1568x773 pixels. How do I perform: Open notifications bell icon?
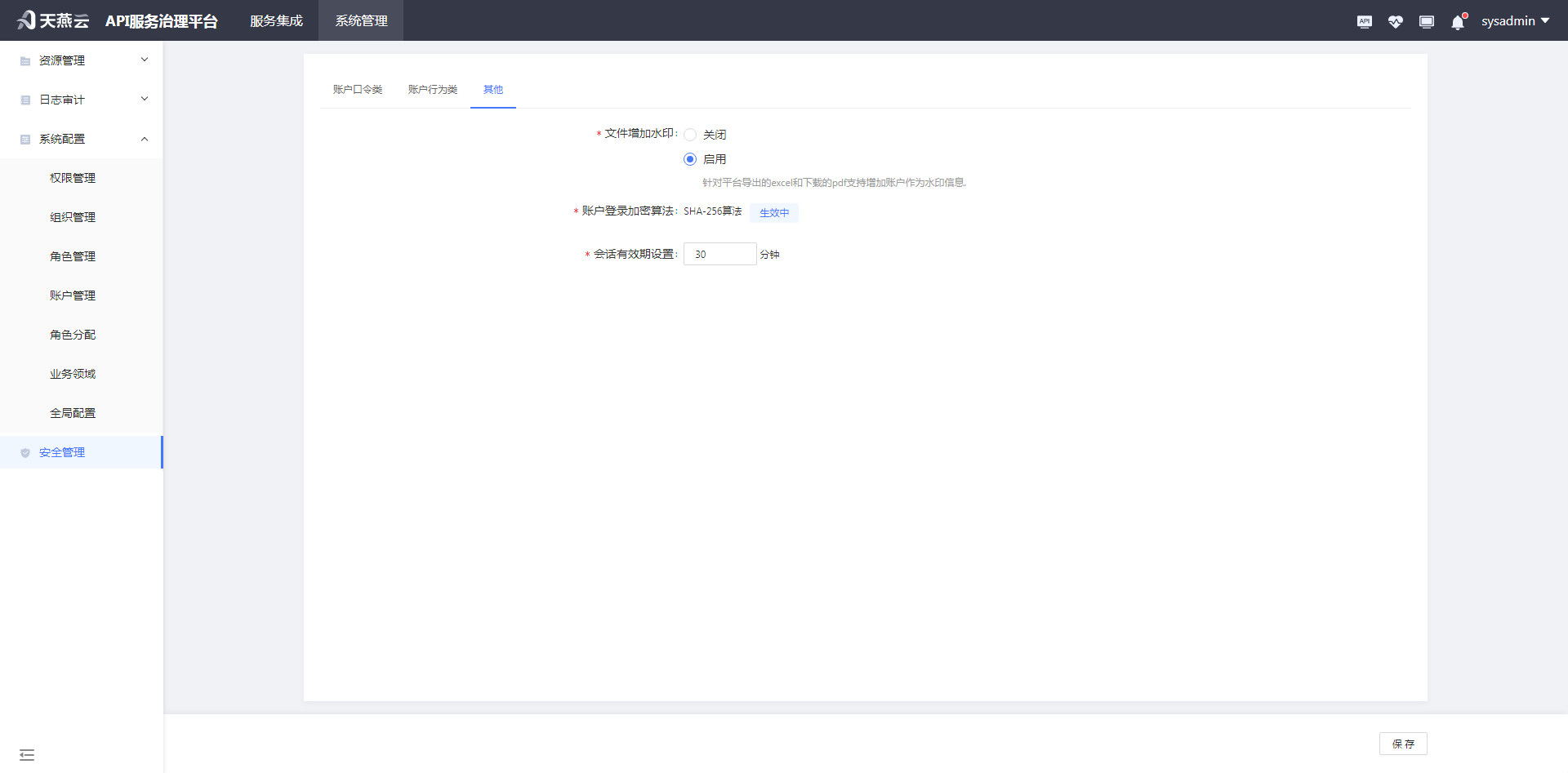1458,22
